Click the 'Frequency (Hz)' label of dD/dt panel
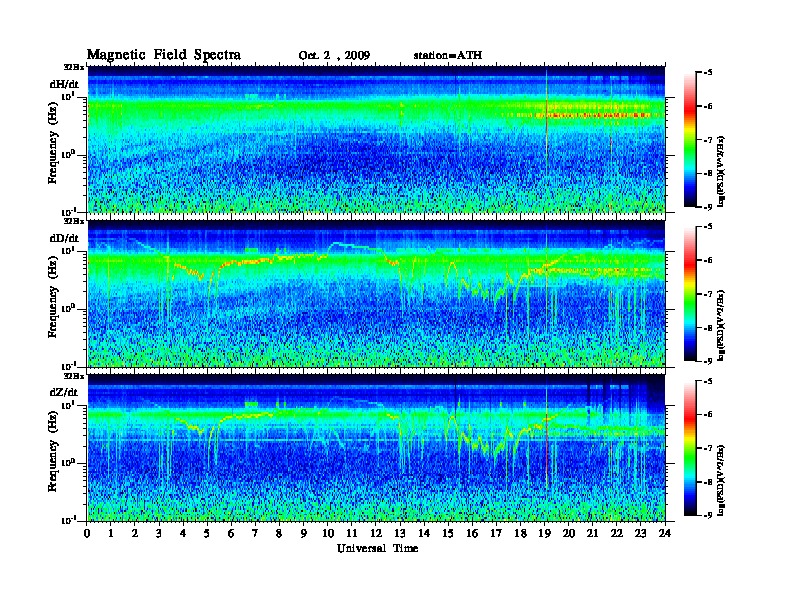The width and height of the screenshot is (792, 612). 53,297
